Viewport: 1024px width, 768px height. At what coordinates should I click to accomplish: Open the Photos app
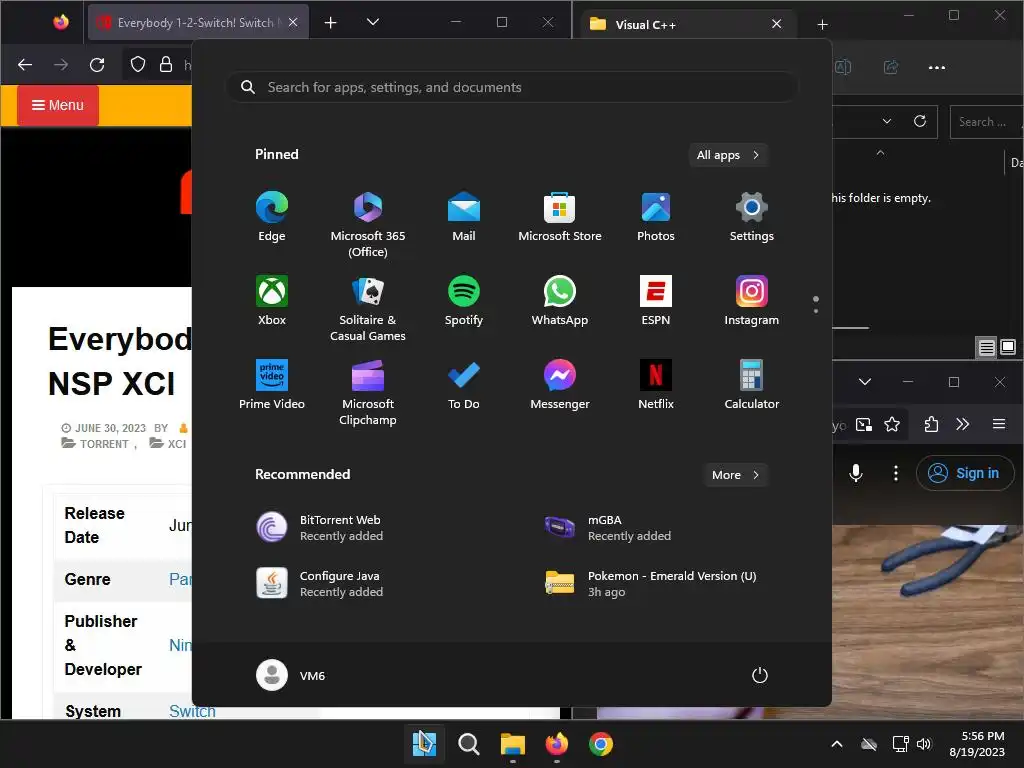[x=656, y=217]
